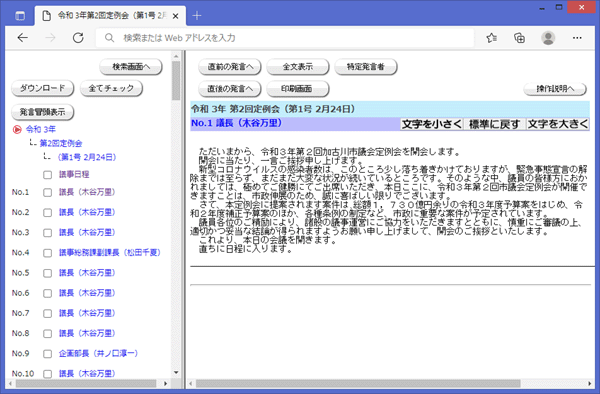600x394 pixels.
Task: Open the browser settings ellipsis menu
Action: [x=577, y=37]
